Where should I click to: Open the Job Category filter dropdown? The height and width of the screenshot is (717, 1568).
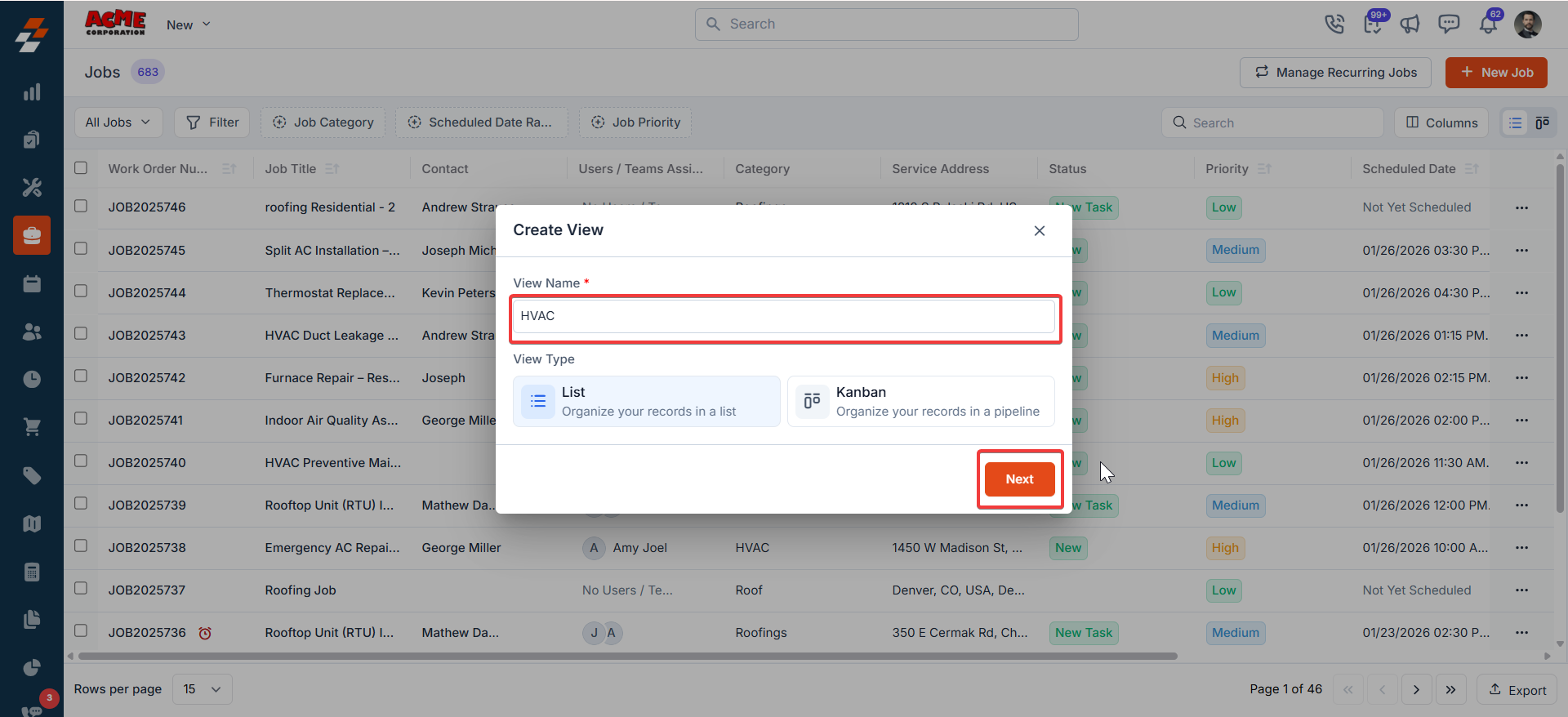tap(323, 122)
